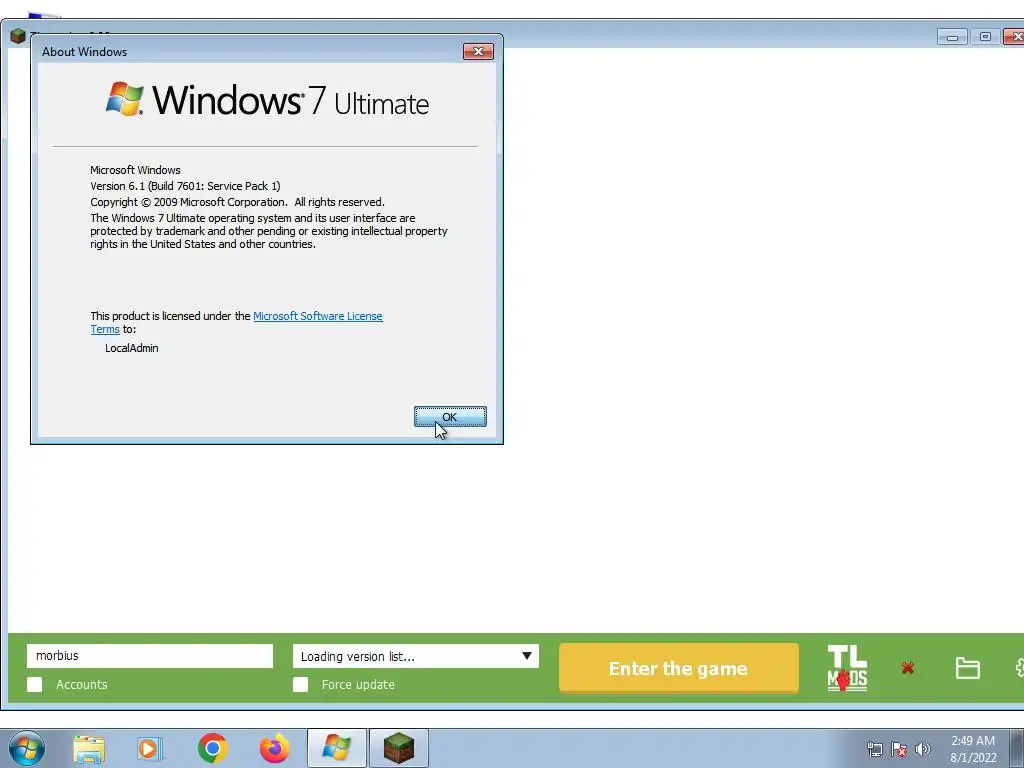Click the Version 6.1 build text
Image resolution: width=1024 pixels, height=768 pixels.
(185, 186)
